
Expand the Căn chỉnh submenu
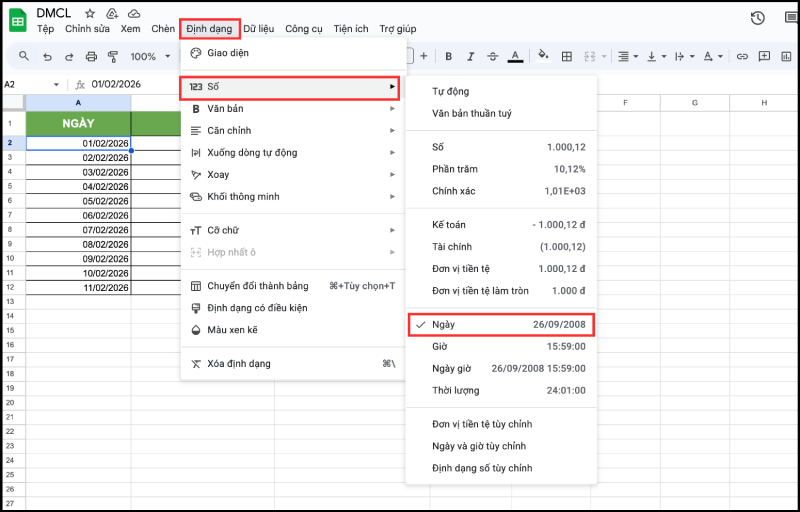point(293,131)
